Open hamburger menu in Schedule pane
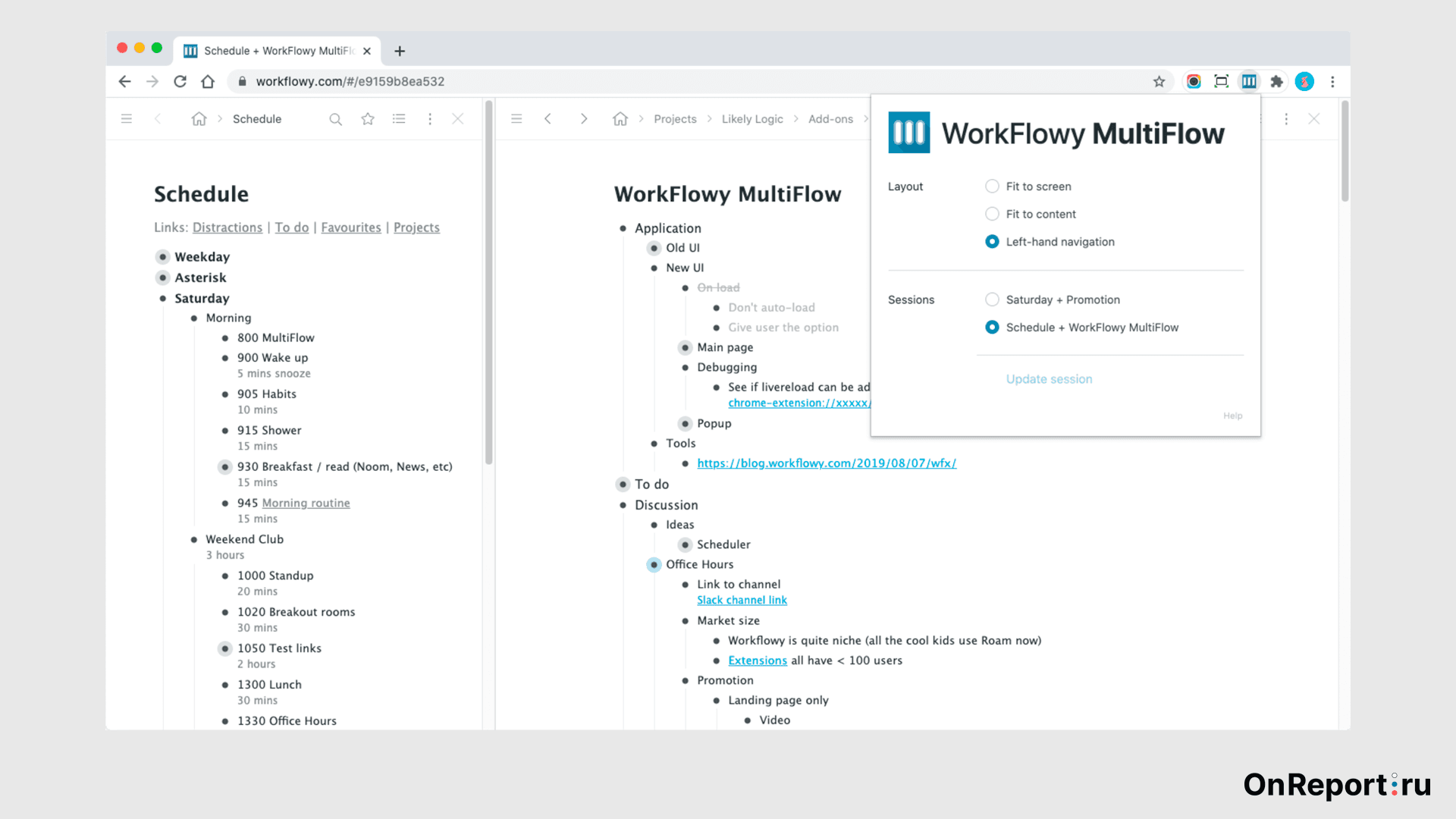This screenshot has height=819, width=1456. [127, 119]
